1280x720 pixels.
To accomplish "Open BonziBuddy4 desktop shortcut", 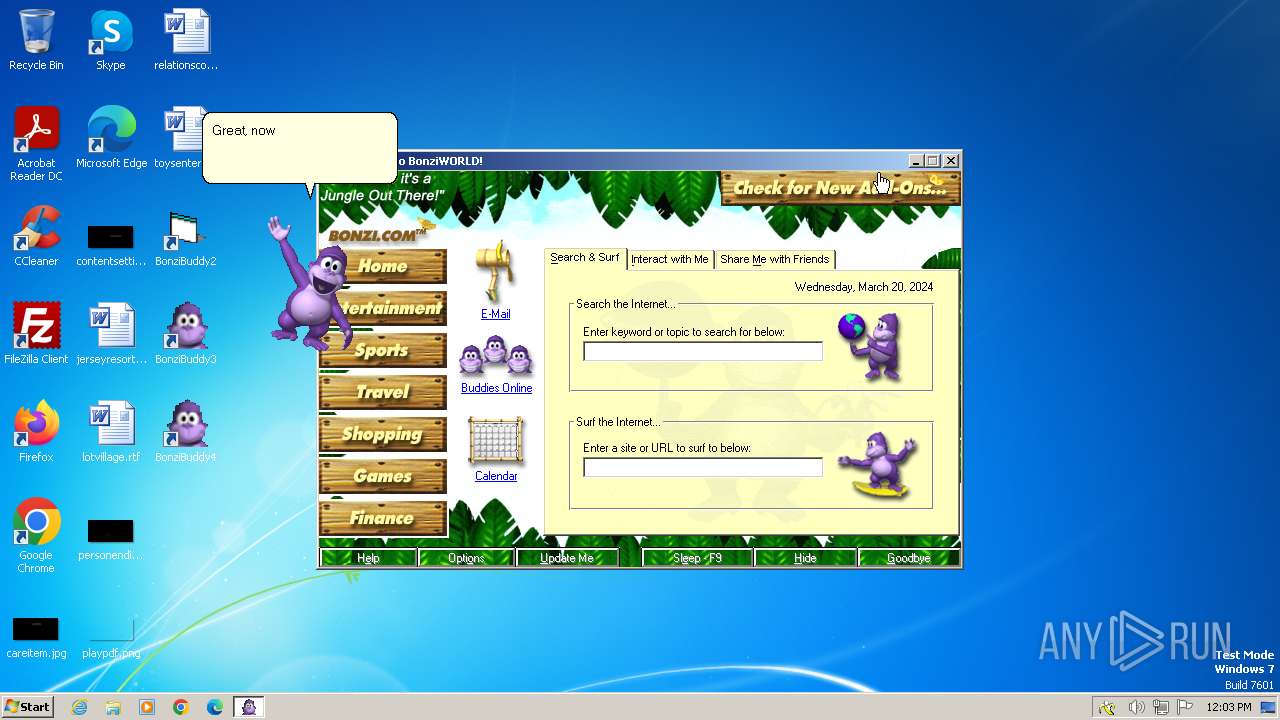I will [x=186, y=433].
